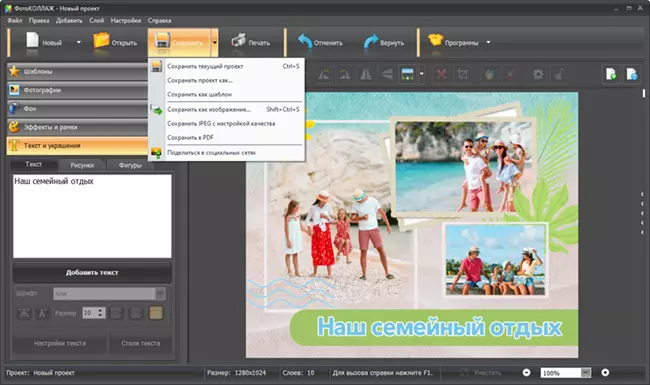The height and width of the screenshot is (385, 650).
Task: Open the Фон section
Action: click(x=77, y=109)
